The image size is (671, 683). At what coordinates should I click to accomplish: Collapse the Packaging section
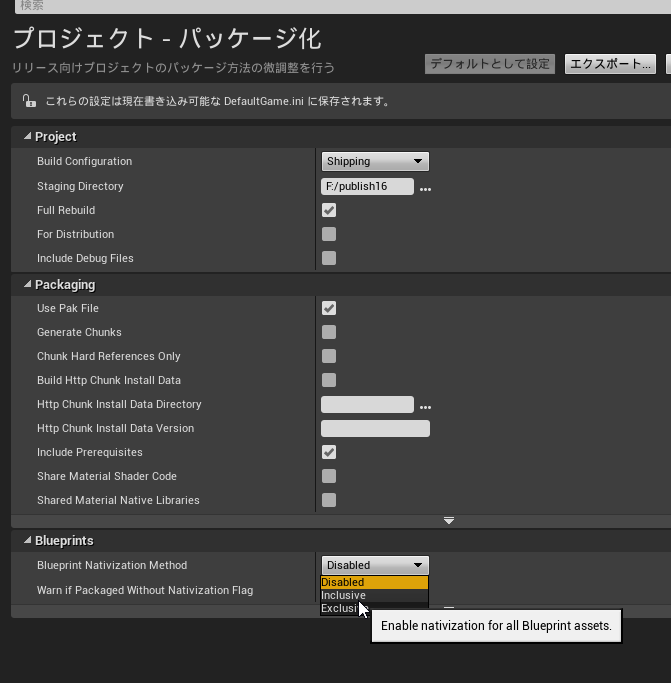click(27, 284)
